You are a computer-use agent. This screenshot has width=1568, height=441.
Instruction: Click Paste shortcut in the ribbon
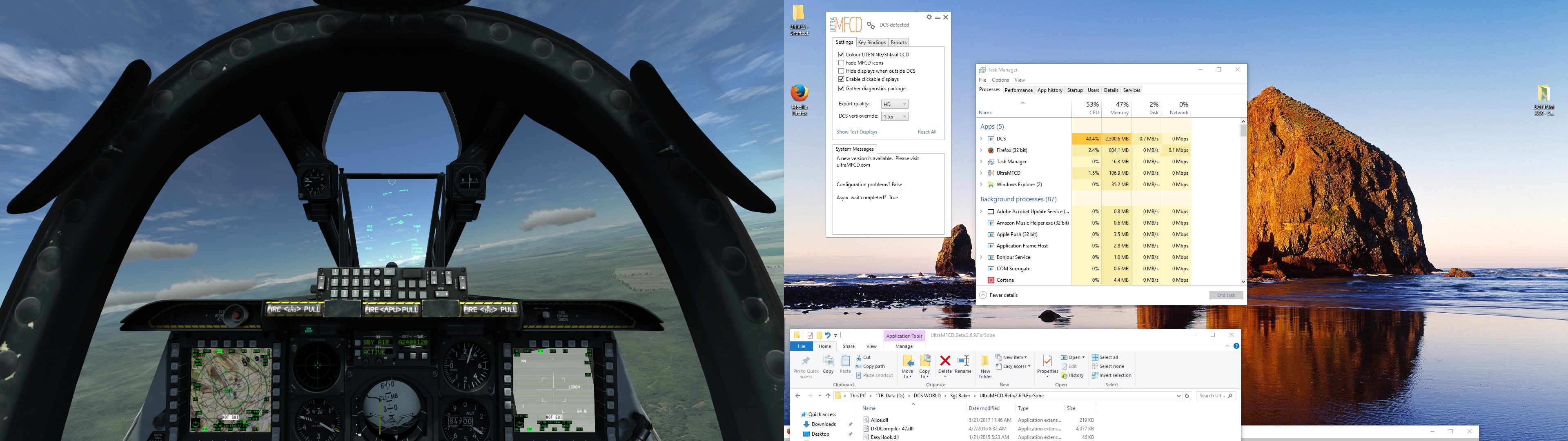(874, 375)
